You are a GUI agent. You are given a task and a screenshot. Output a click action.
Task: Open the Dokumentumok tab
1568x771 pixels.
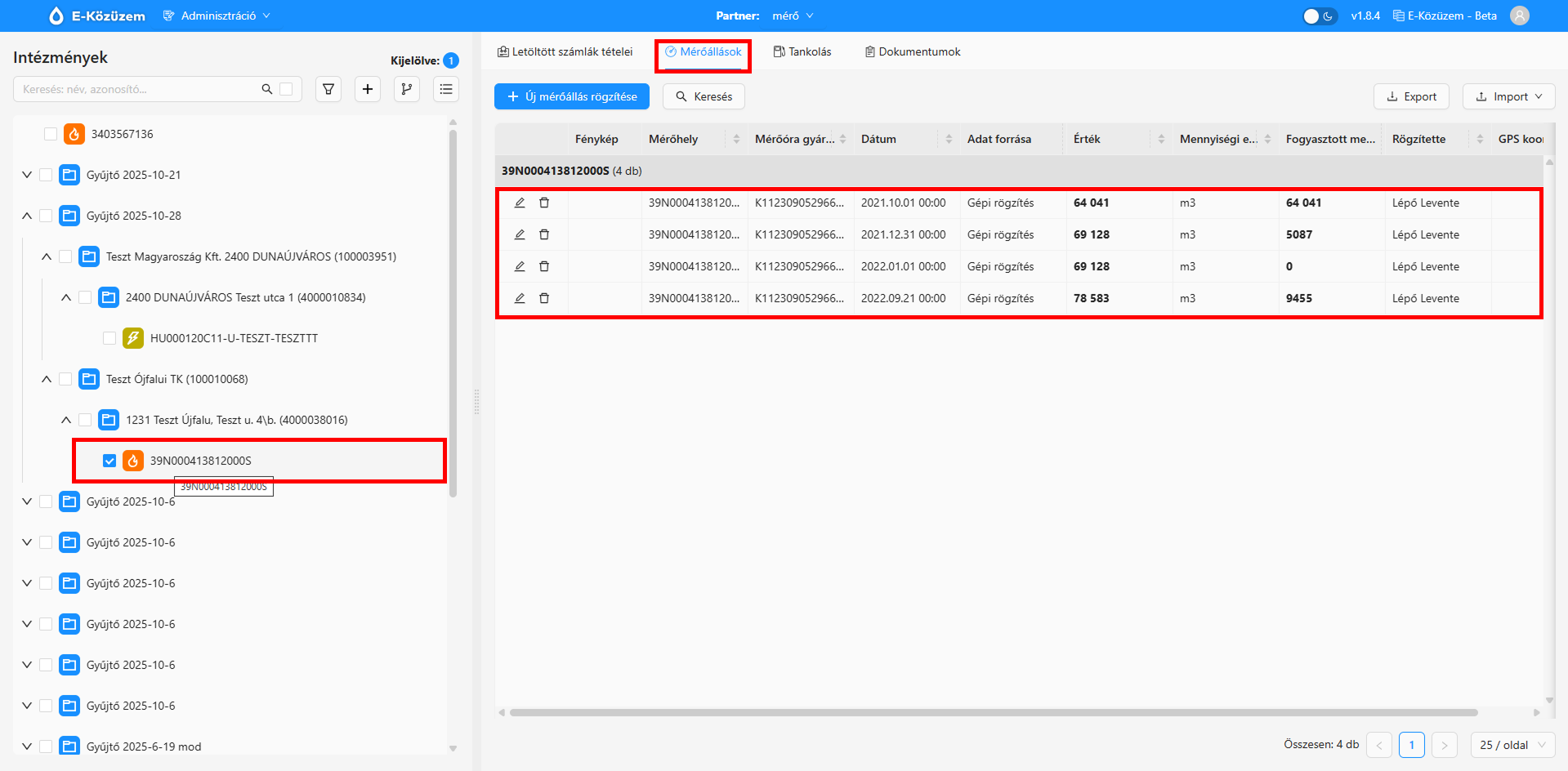click(912, 51)
